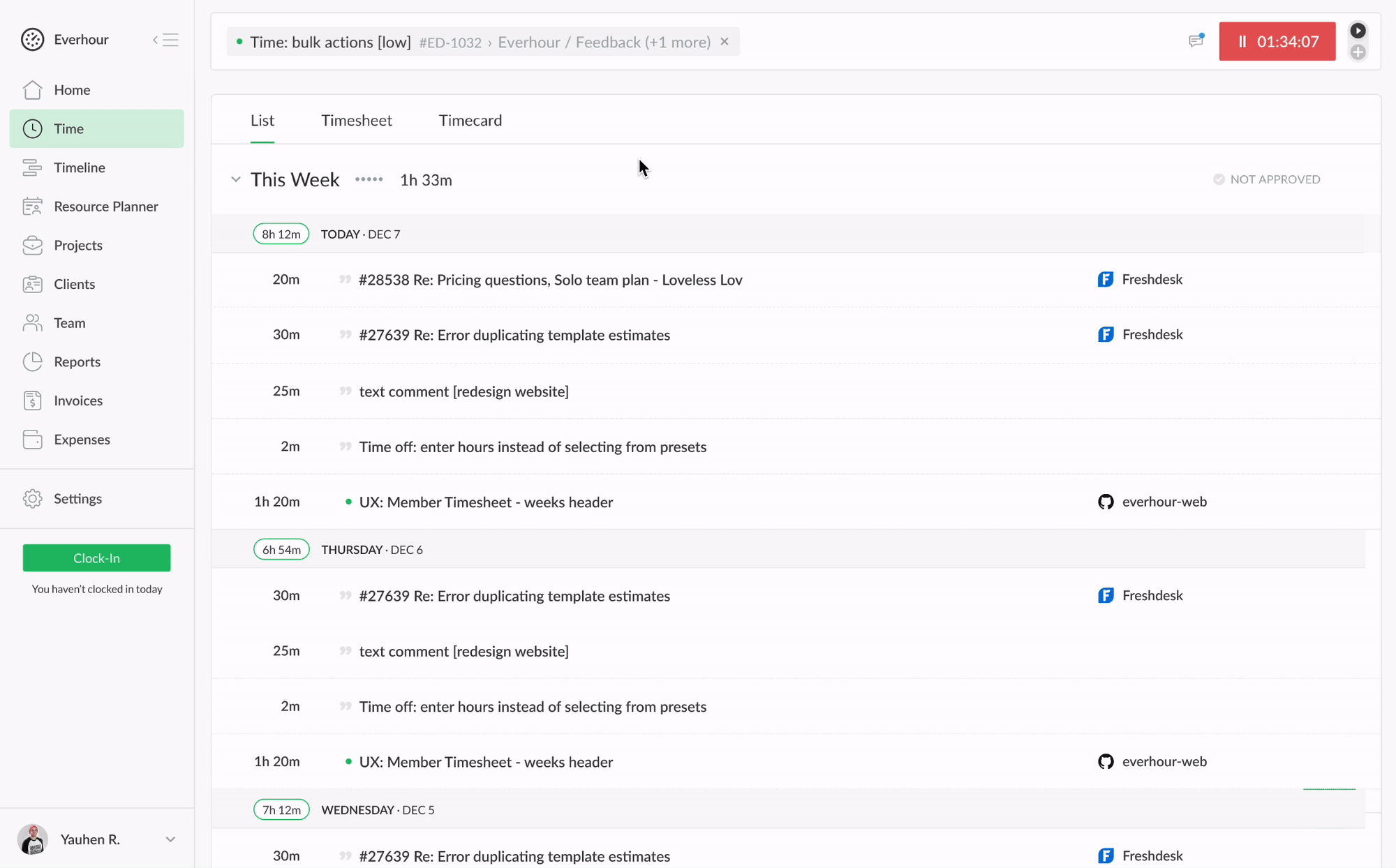Switch to the Timecard tab
The width and height of the screenshot is (1396, 868).
point(470,121)
